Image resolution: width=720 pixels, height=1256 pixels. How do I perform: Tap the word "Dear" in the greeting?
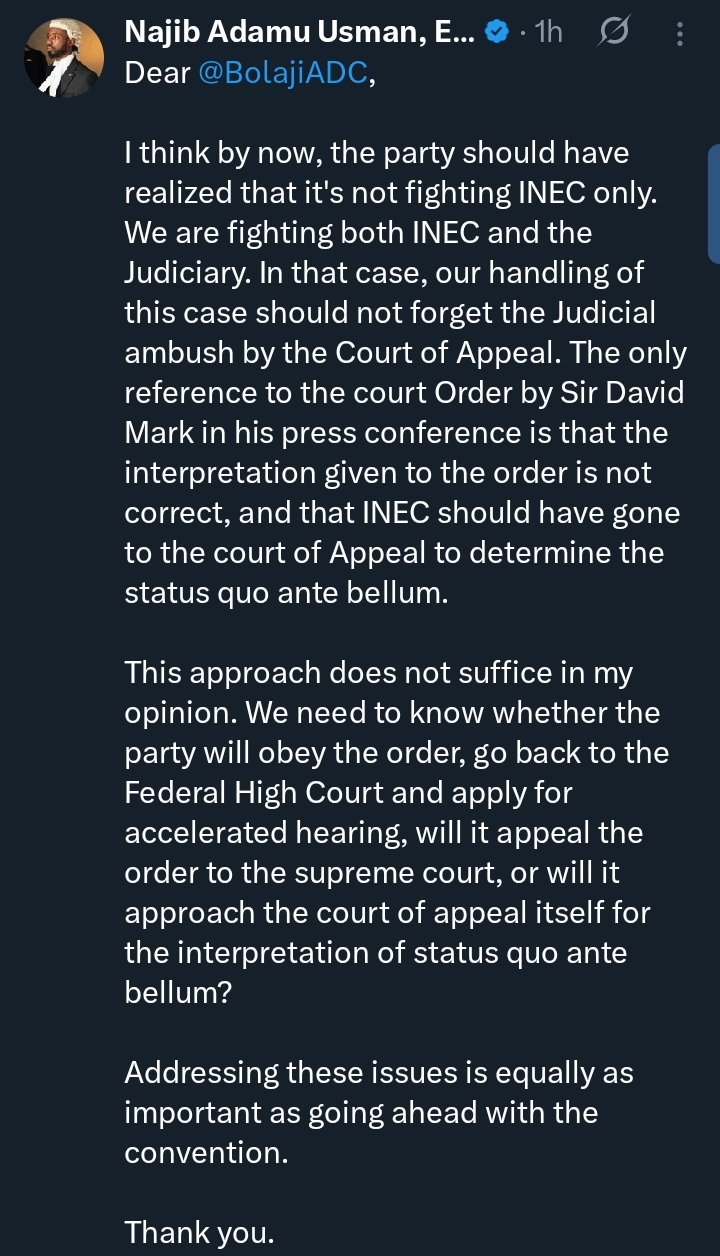click(157, 75)
